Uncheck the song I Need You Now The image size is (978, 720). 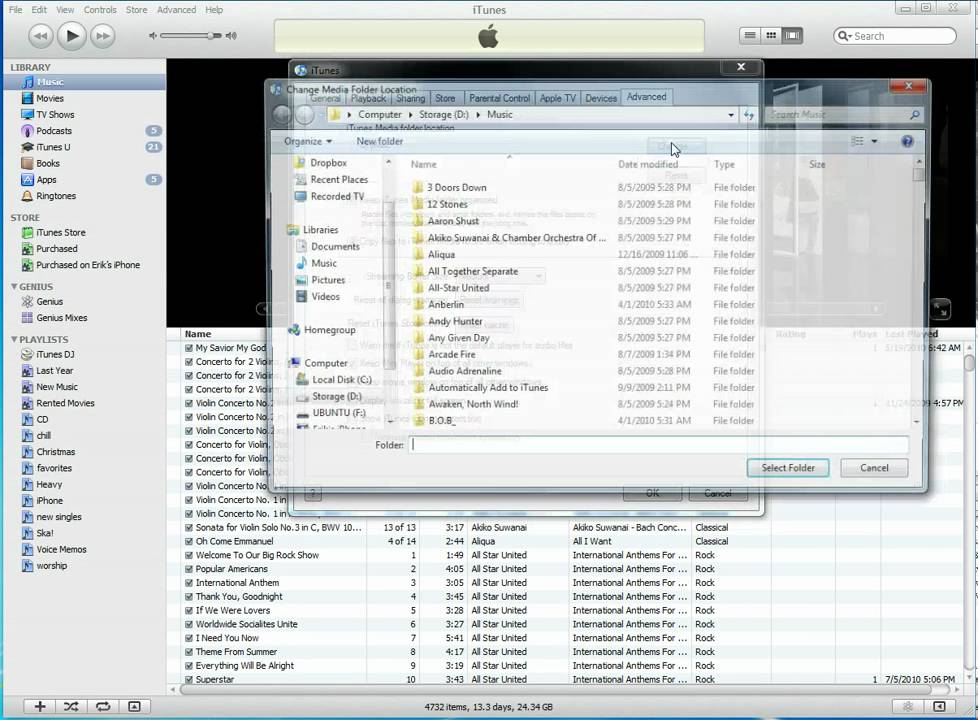click(x=188, y=638)
